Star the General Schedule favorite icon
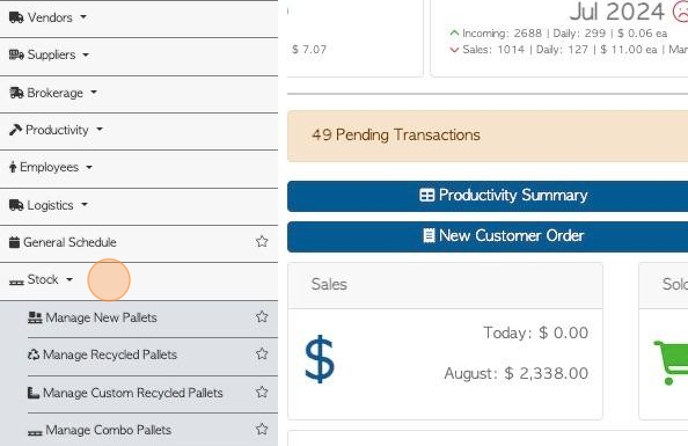 [262, 242]
